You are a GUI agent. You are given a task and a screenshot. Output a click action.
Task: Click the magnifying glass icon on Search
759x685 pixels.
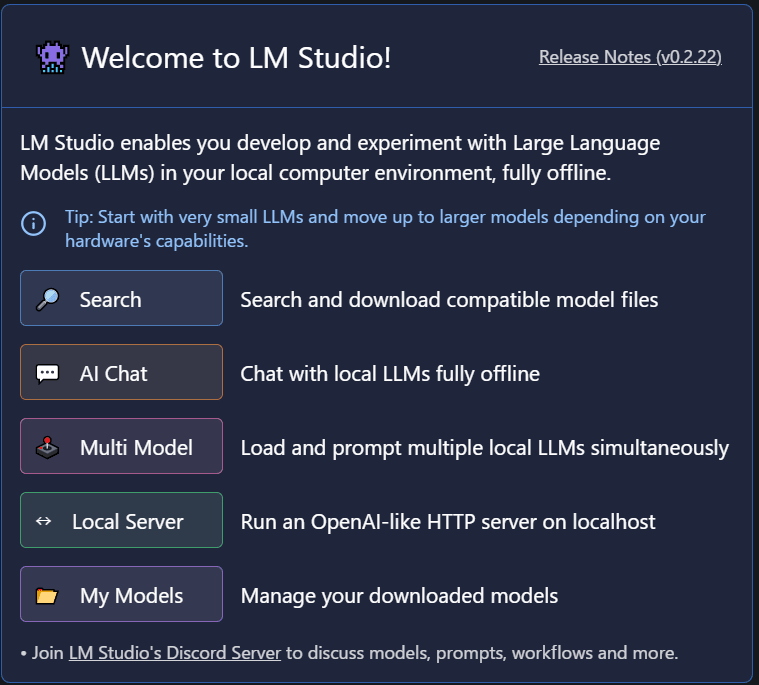(x=47, y=299)
